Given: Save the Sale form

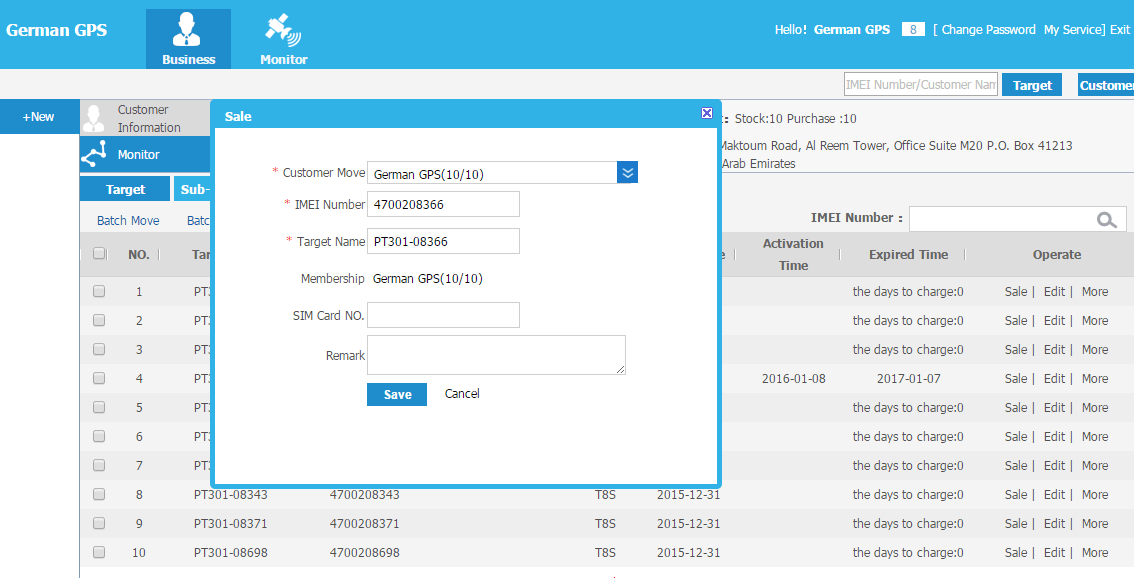Looking at the screenshot, I should [396, 394].
